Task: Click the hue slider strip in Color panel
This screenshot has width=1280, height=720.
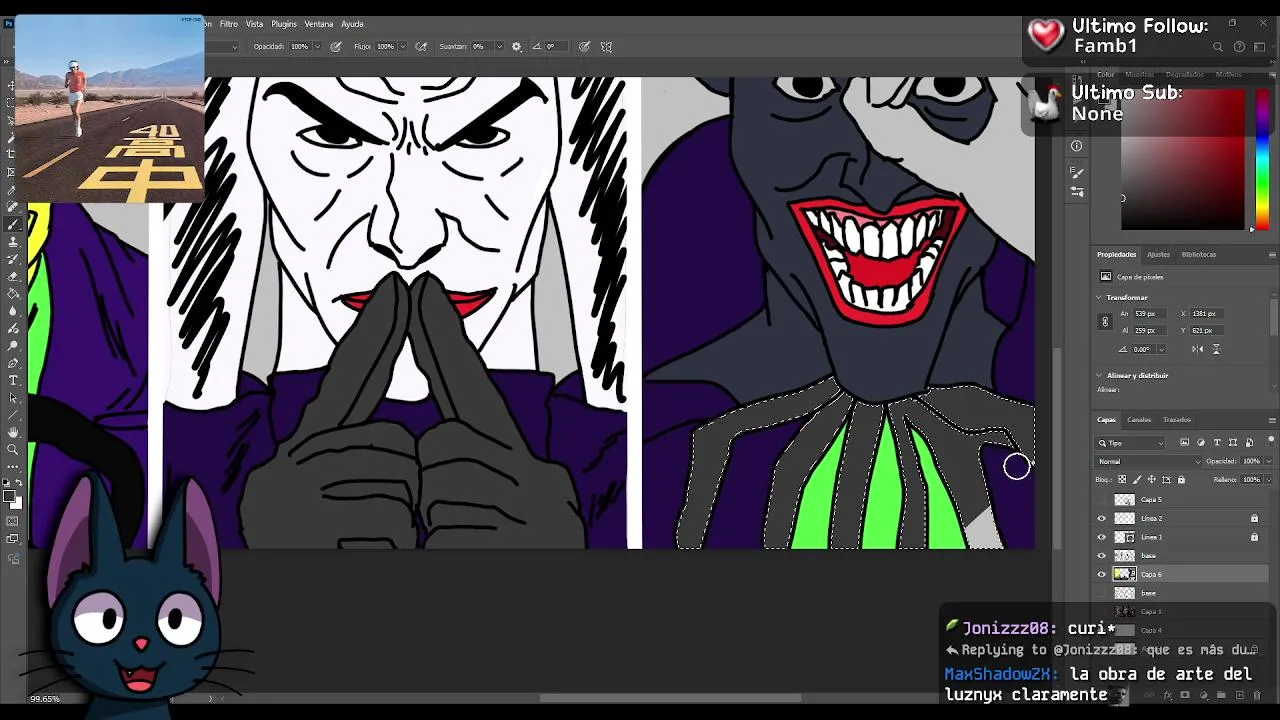Action: pos(1262,160)
